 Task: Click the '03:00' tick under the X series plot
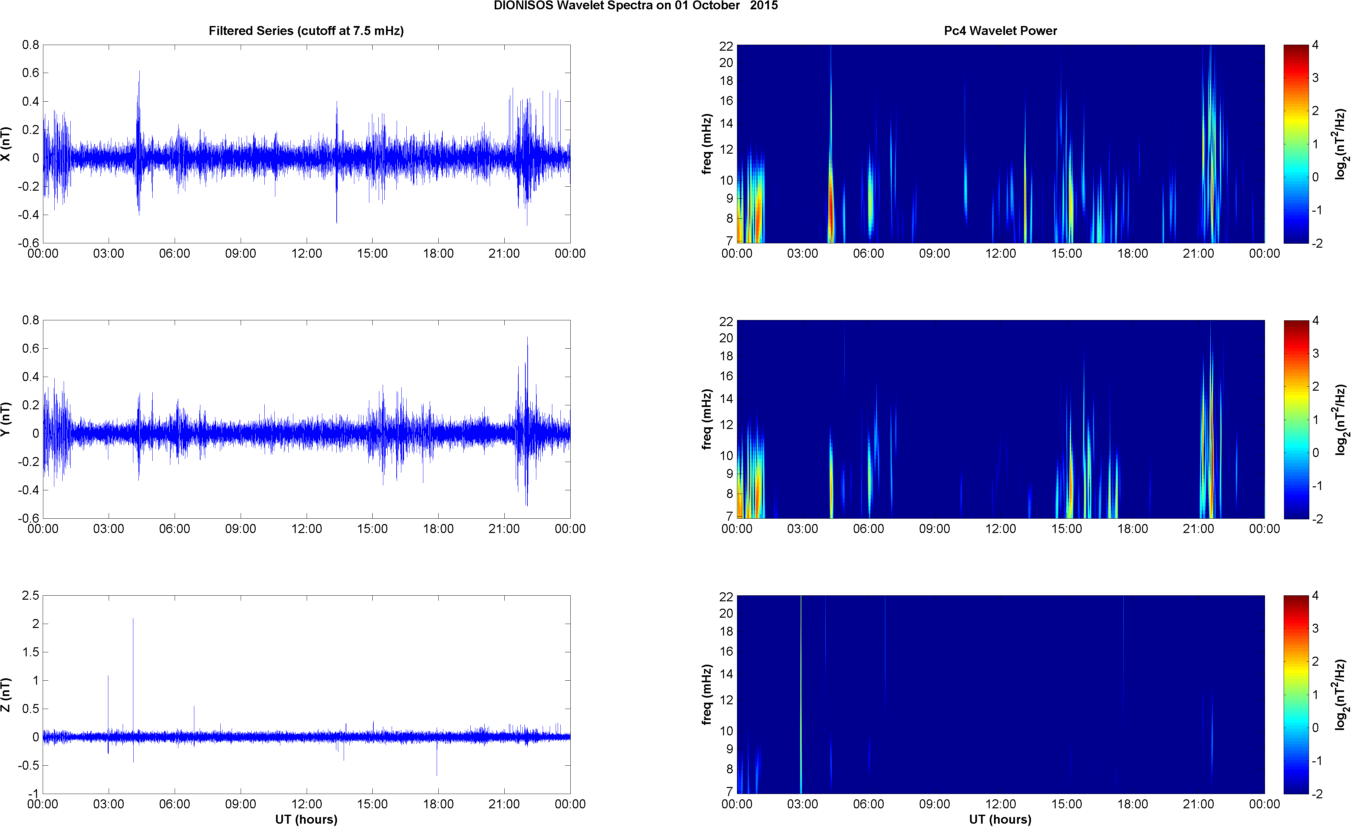108,253
